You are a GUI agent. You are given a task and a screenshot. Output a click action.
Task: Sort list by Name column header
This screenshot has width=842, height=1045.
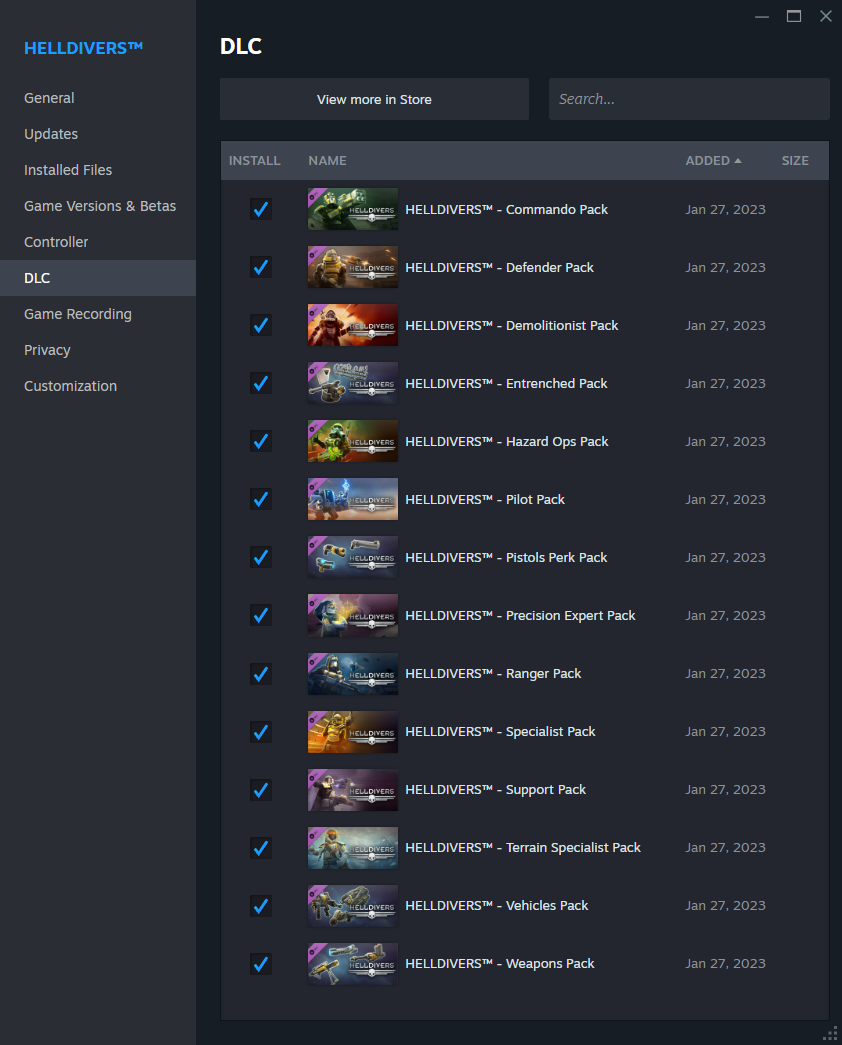tap(327, 161)
